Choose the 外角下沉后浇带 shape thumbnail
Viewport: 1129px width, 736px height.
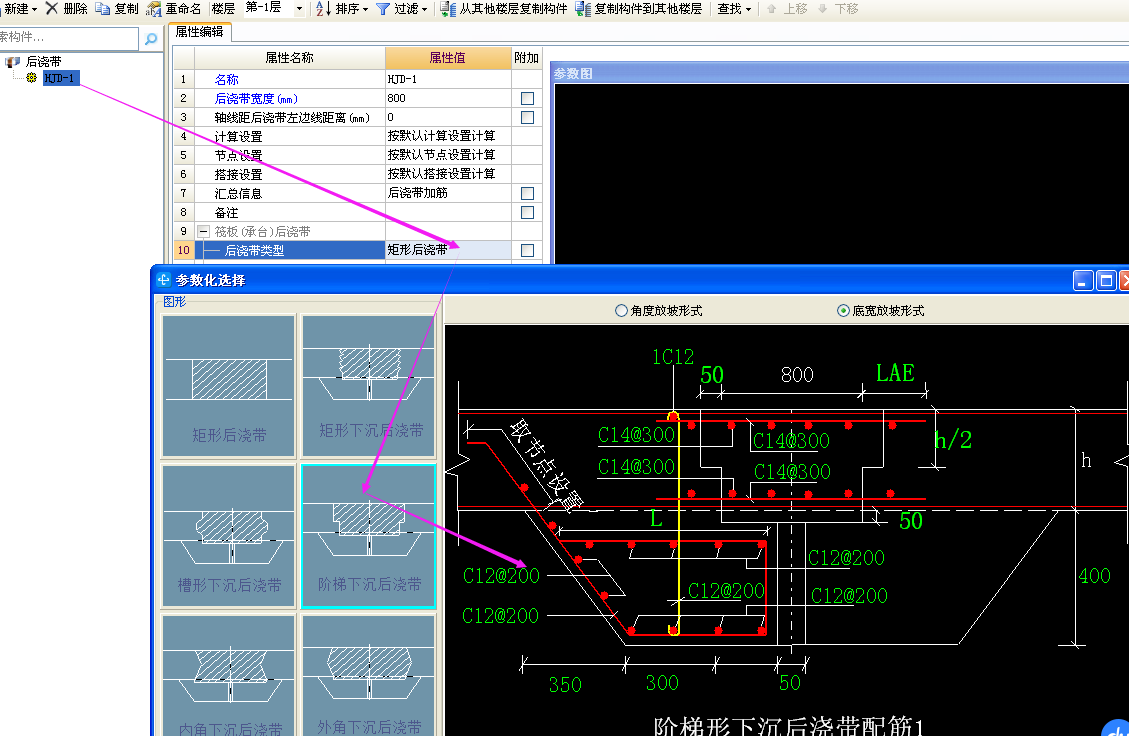pos(369,676)
